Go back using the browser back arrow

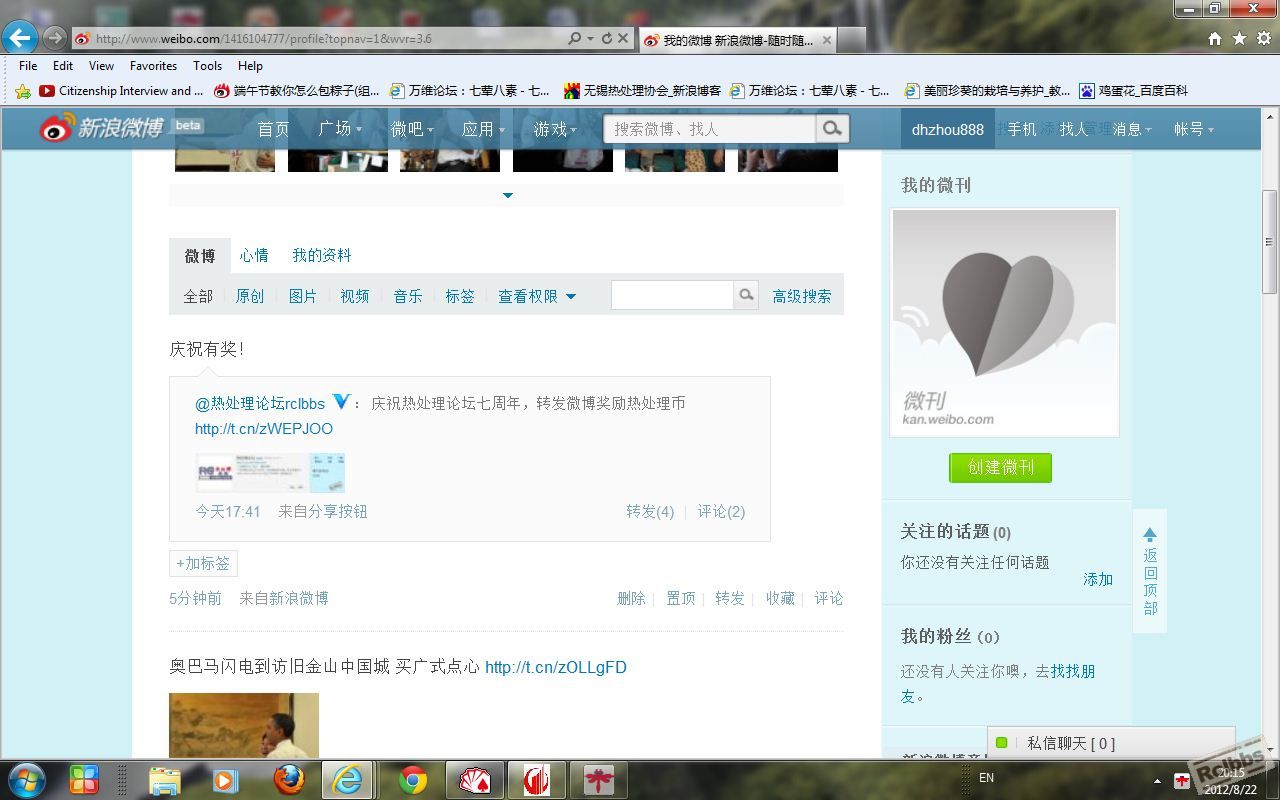pos(20,39)
